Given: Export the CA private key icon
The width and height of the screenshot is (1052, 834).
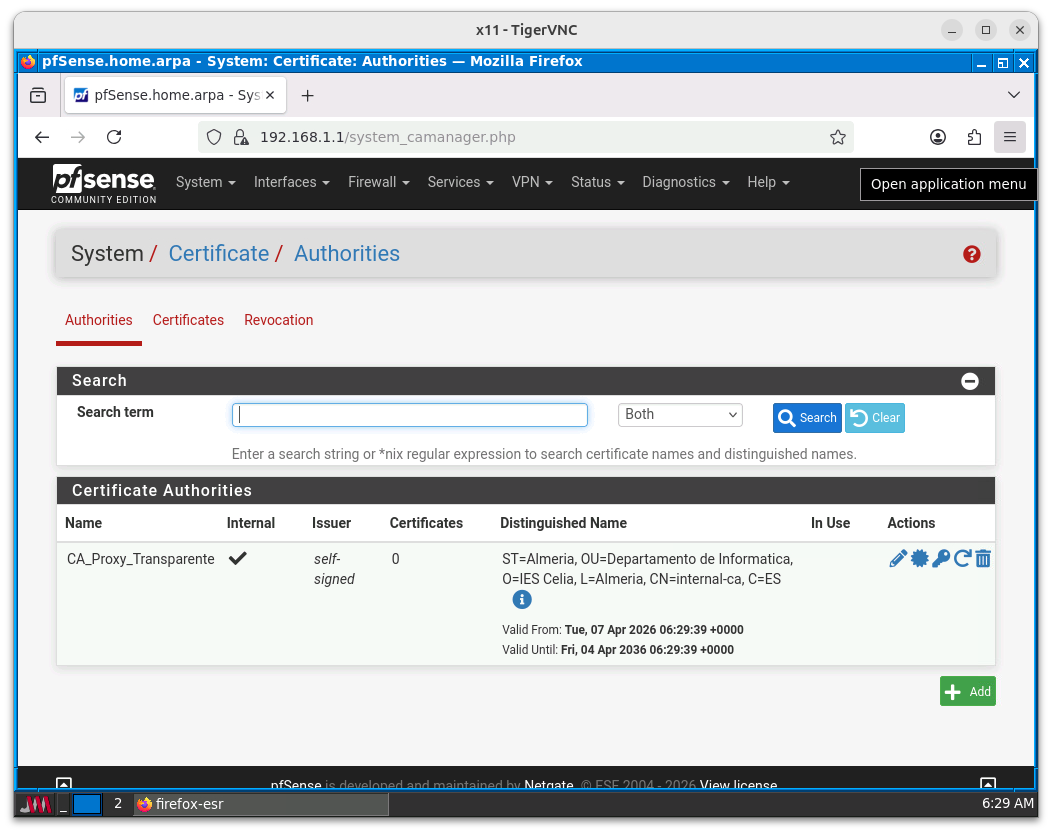Looking at the screenshot, I should (x=940, y=558).
